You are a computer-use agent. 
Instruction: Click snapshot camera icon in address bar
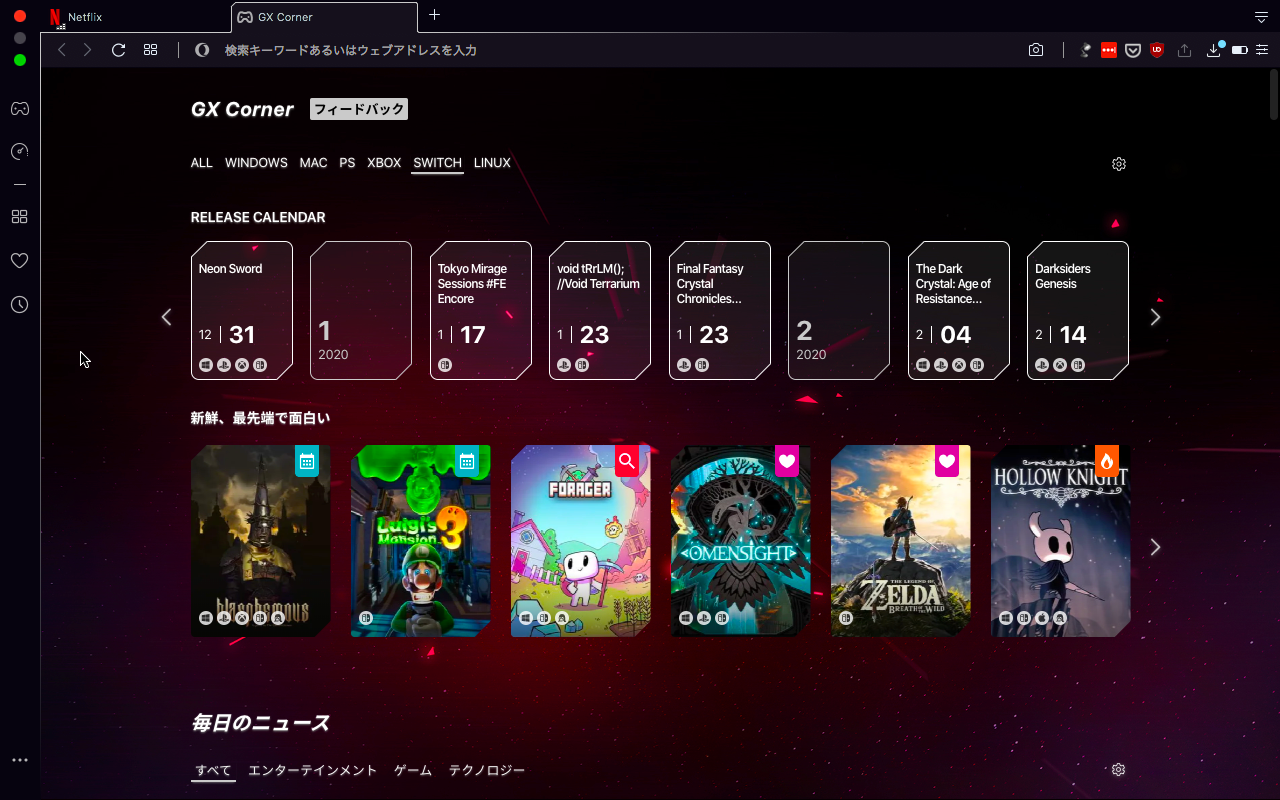1036,50
